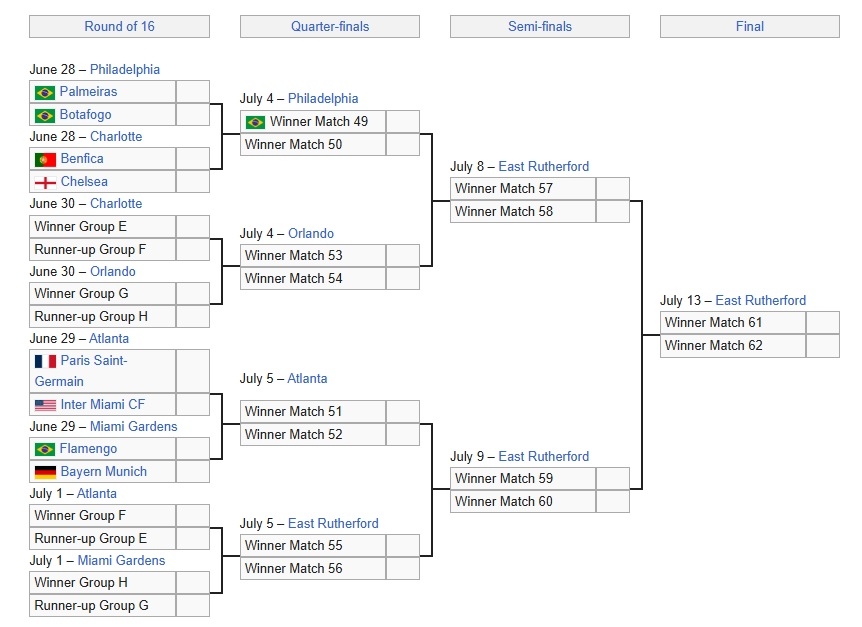
Task: Open East Rutherford link for July 13 final
Action: 760,300
